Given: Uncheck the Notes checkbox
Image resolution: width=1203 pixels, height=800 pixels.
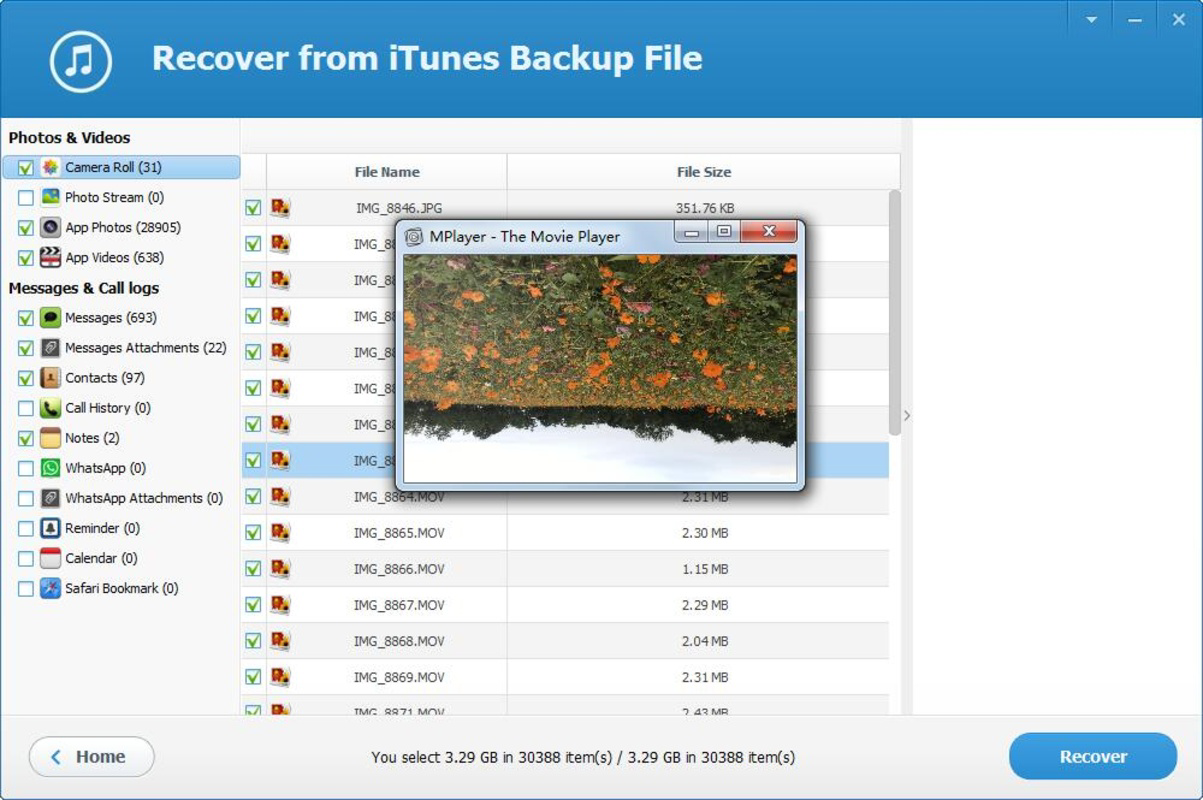Looking at the screenshot, I should (26, 438).
